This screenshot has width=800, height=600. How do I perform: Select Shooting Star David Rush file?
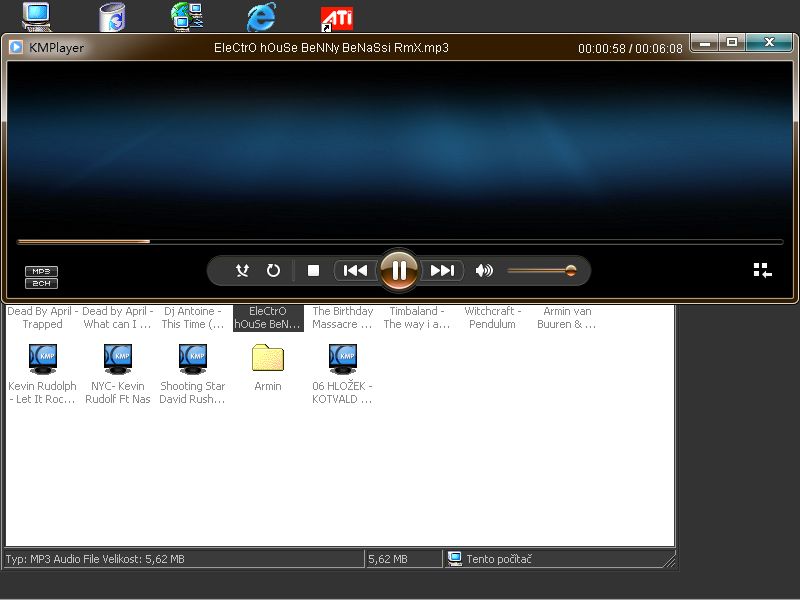click(192, 374)
